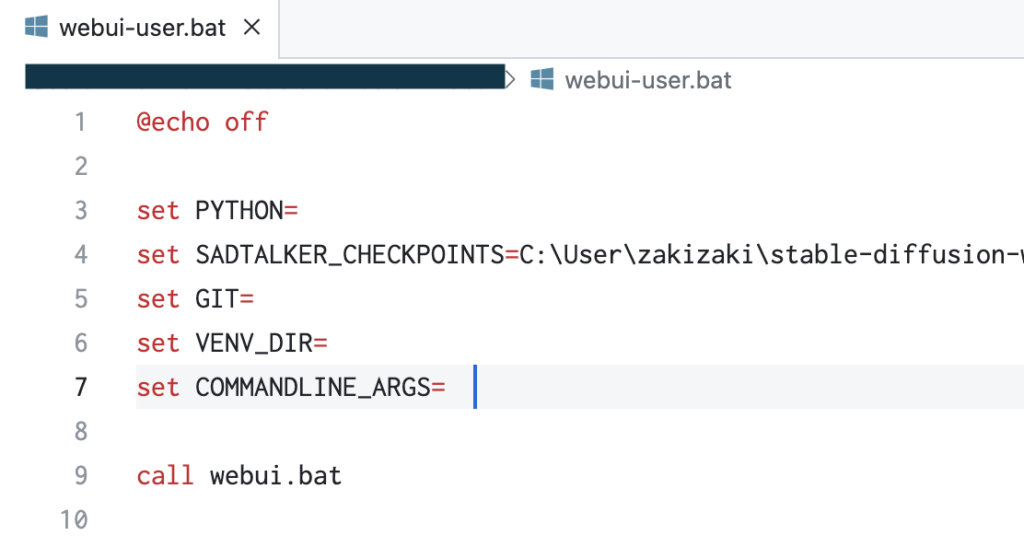1024x547 pixels.
Task: Expand the breadcrumb chevron arrow
Action: 512,79
